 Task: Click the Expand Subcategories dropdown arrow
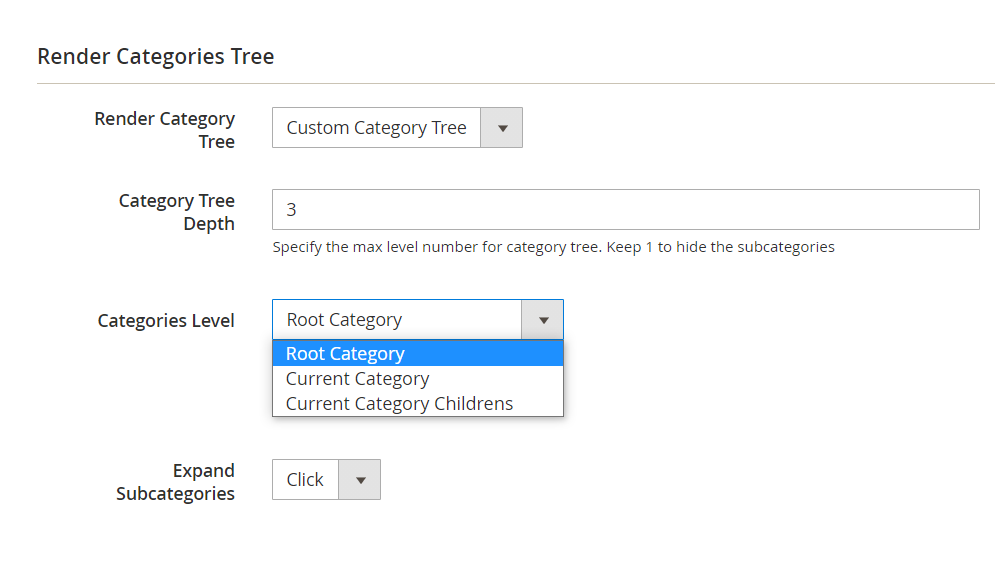pyautogui.click(x=360, y=480)
